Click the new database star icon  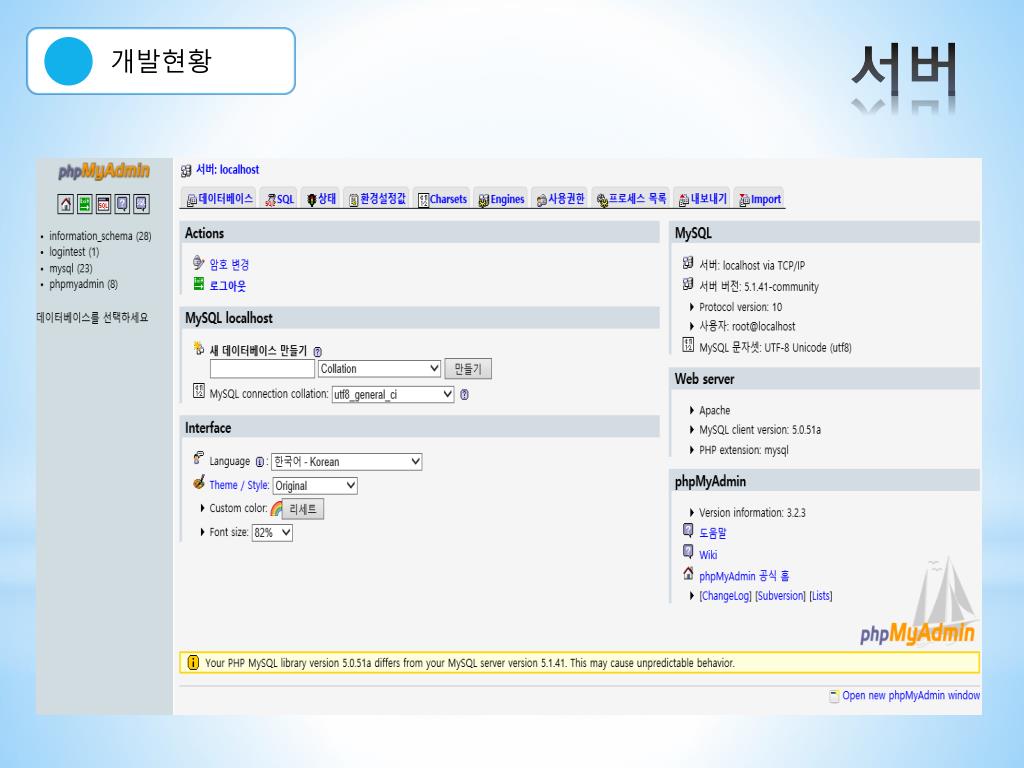pos(199,348)
